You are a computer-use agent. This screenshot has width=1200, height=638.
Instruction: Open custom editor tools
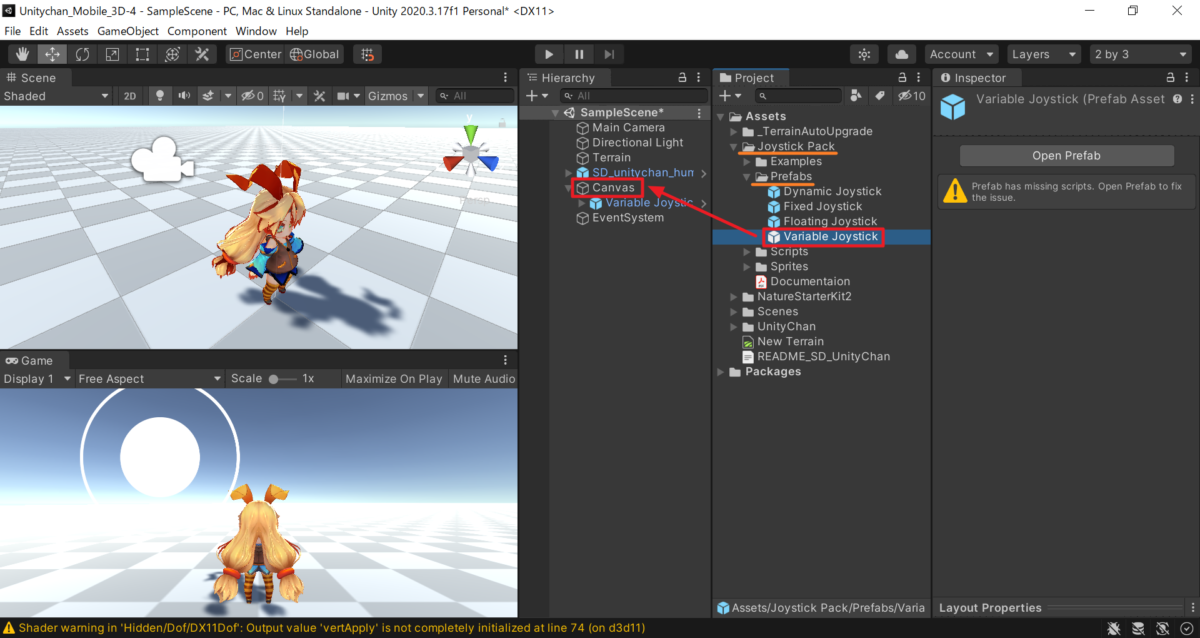click(x=203, y=54)
